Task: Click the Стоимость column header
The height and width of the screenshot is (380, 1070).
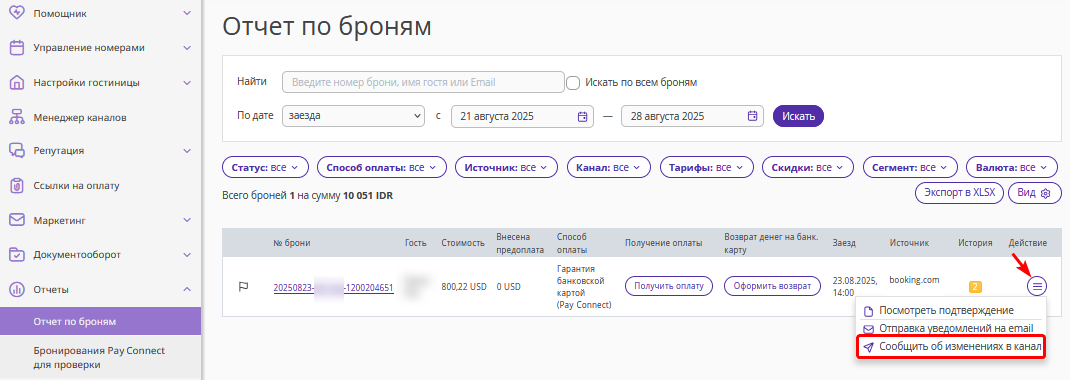Action: [463, 242]
